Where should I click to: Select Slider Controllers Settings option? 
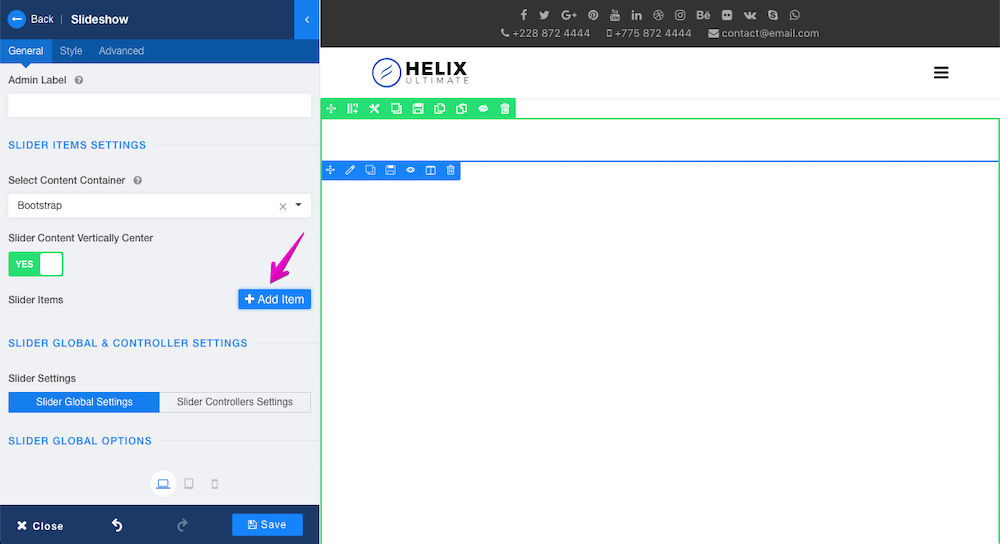tap(235, 402)
